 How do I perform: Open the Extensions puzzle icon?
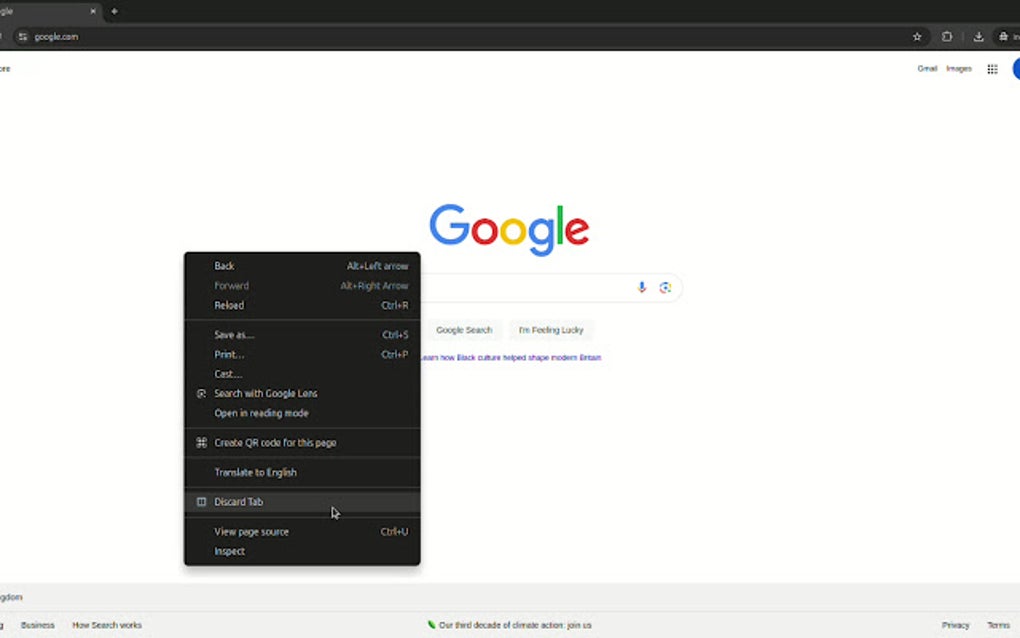pyautogui.click(x=946, y=36)
